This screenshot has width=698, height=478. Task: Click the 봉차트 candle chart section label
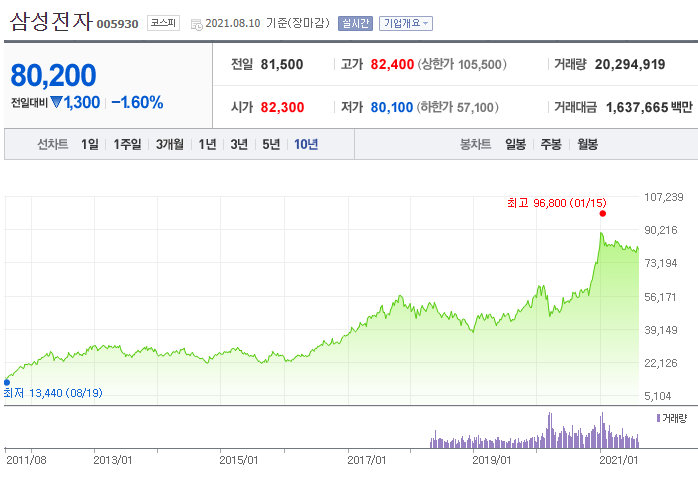(476, 144)
